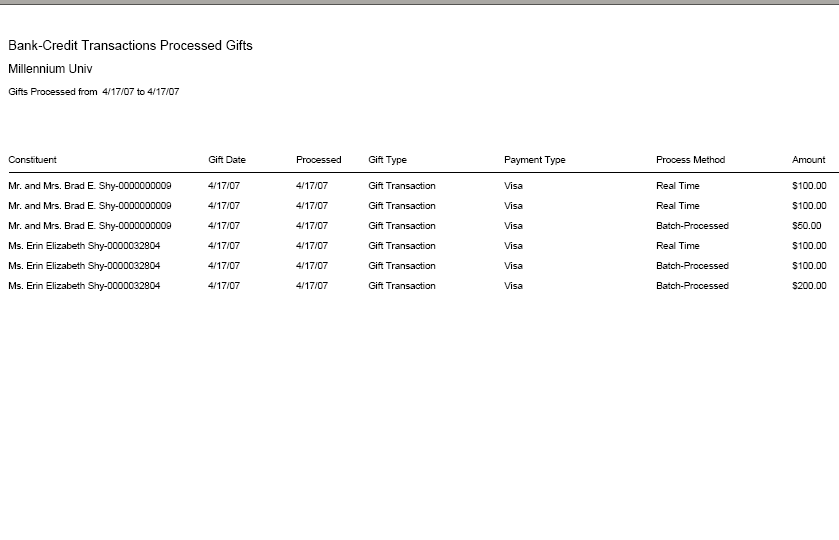The height and width of the screenshot is (540, 839).
Task: Select first Mr. and Mrs. Brad E. Shy row
Action: (417, 186)
